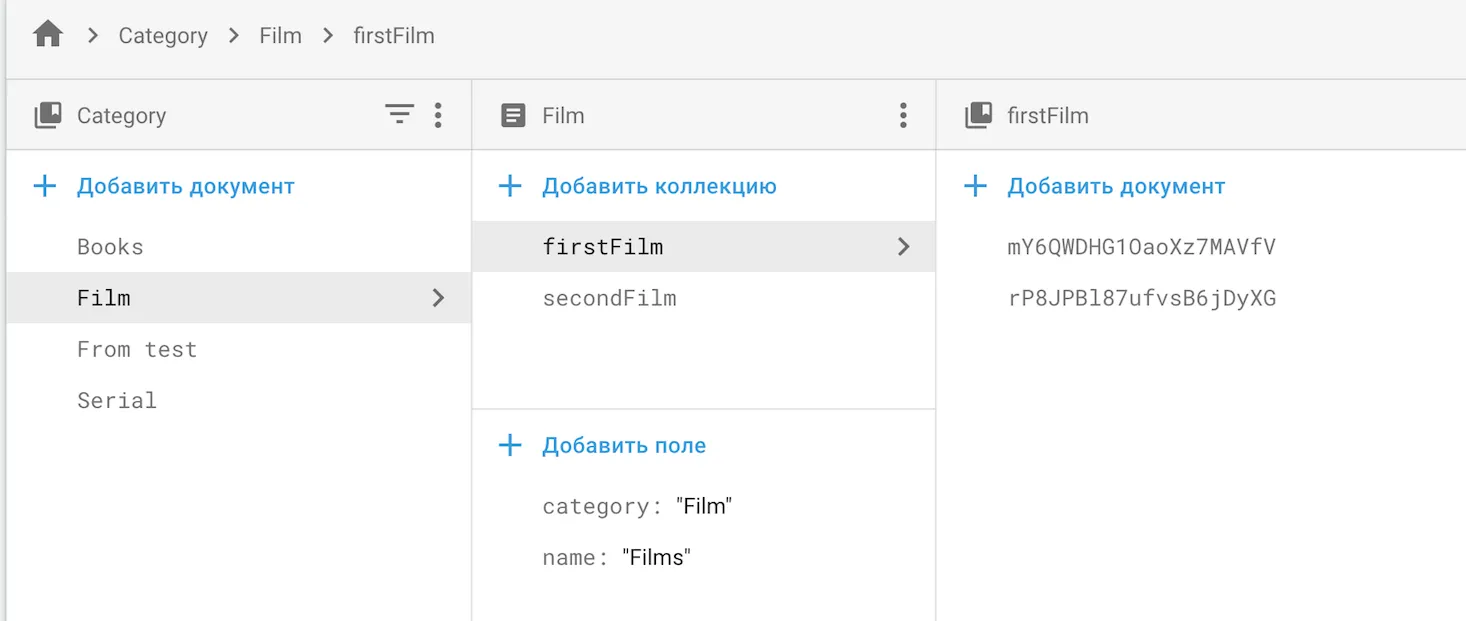Screen dimensions: 1466x621
Task: Go to Category in breadcrumb
Action: tap(163, 36)
